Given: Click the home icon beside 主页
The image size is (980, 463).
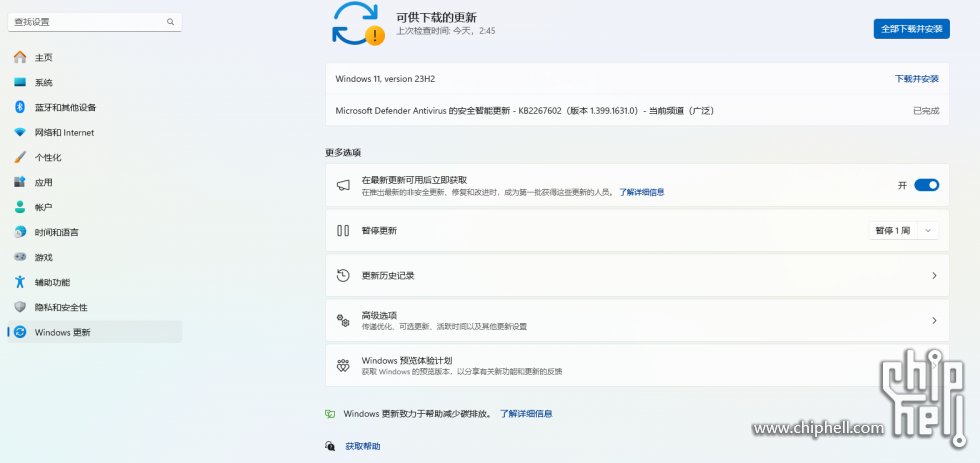Looking at the screenshot, I should tap(20, 57).
